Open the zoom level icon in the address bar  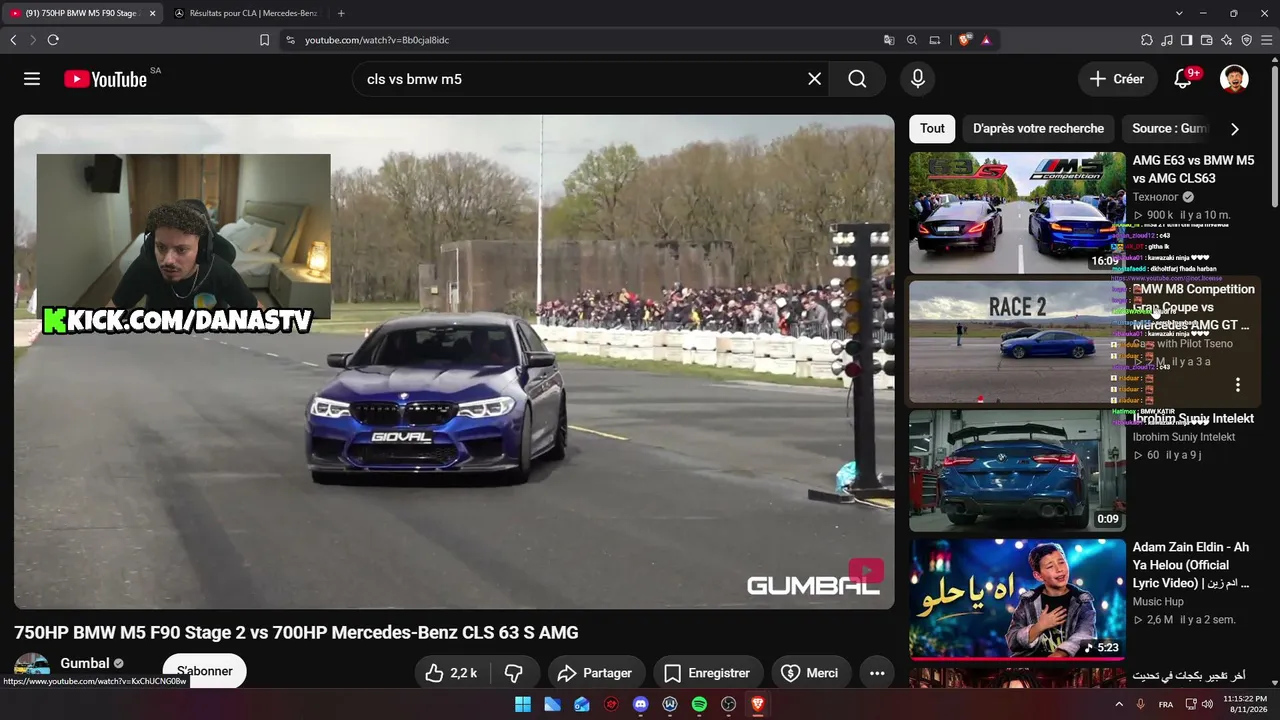pos(912,40)
